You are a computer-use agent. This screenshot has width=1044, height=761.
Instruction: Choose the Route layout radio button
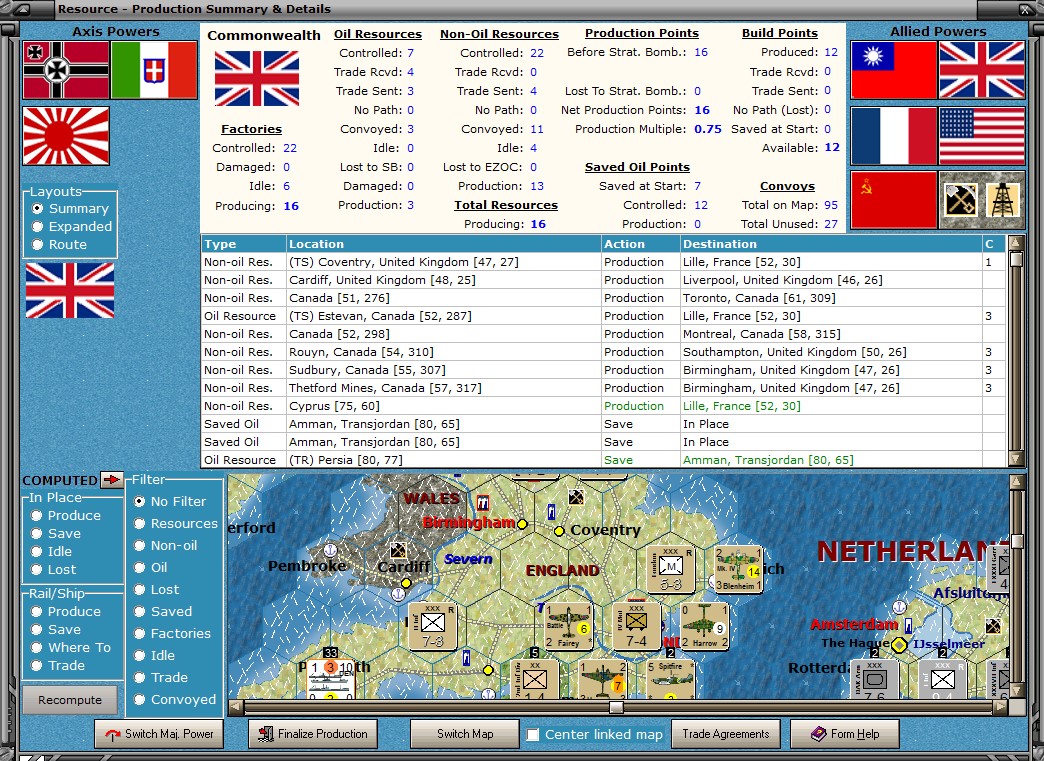point(38,245)
